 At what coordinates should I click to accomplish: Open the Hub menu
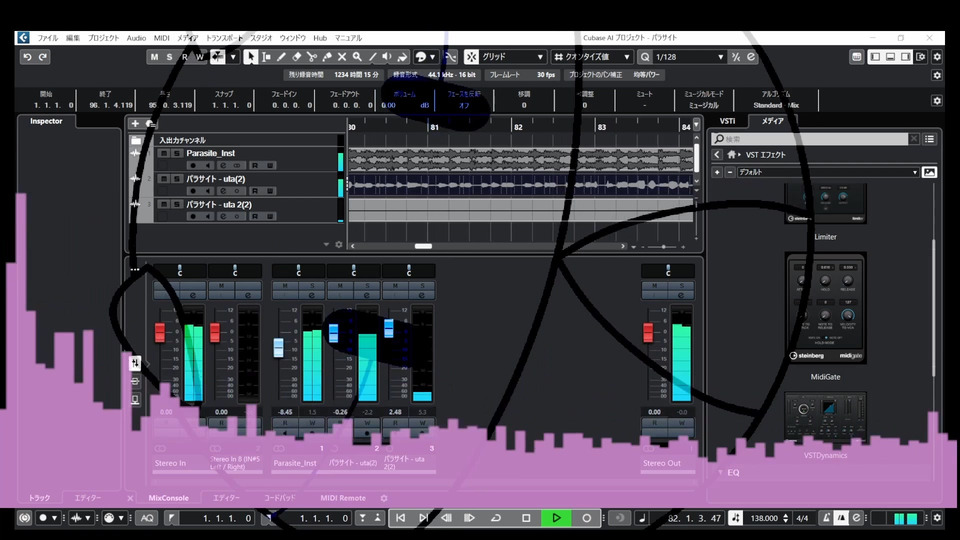coord(320,38)
